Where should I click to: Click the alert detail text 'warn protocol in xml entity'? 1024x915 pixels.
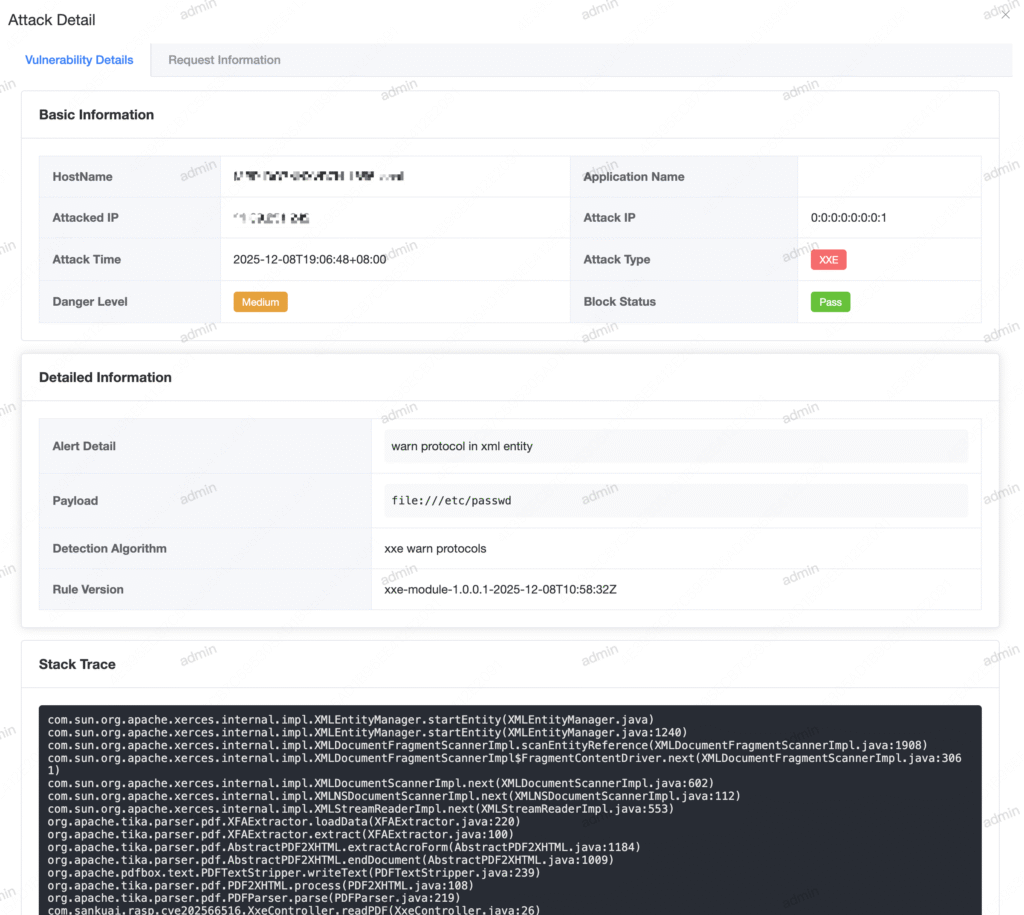(461, 446)
